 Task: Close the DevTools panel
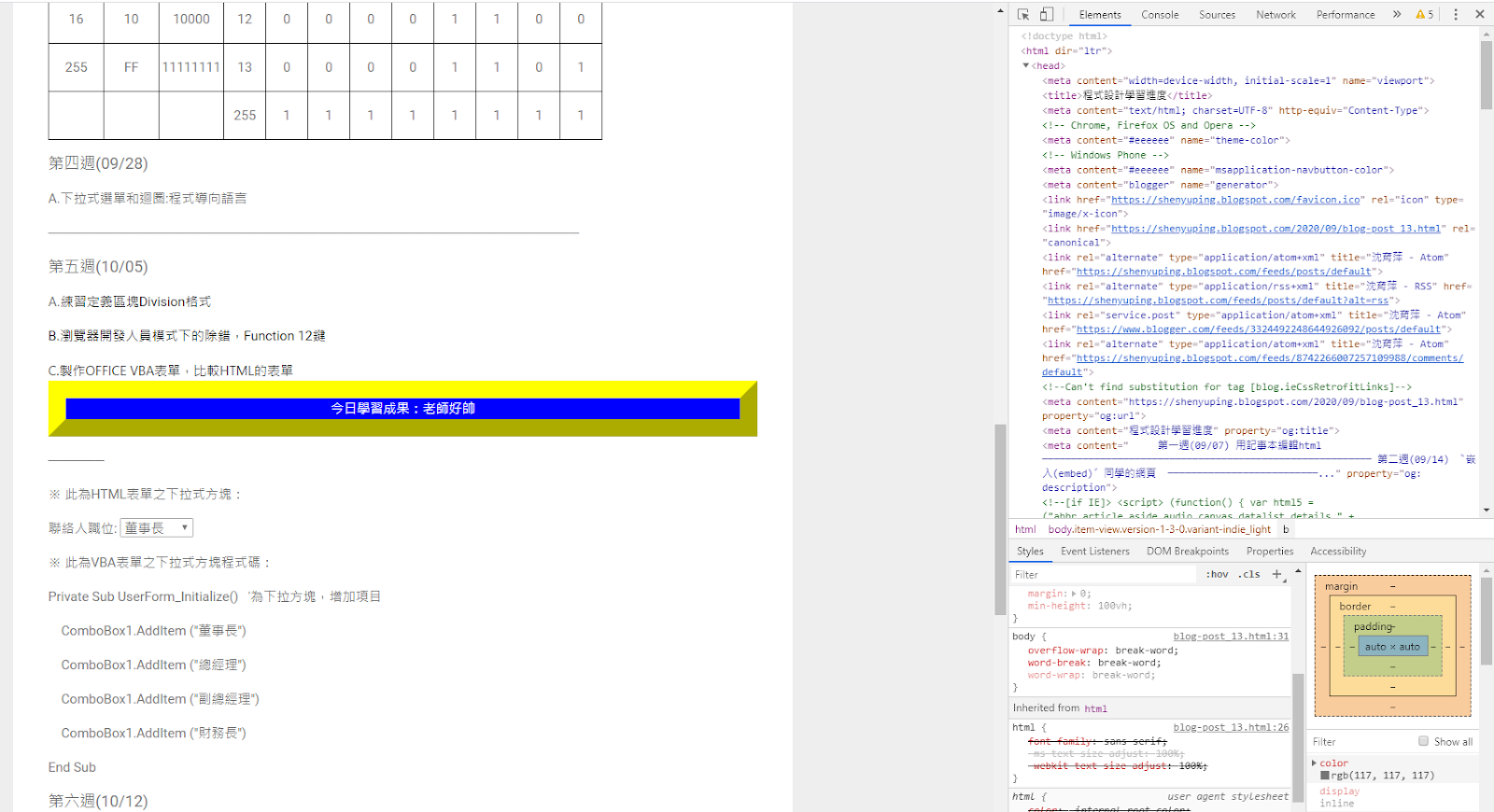pos(1480,14)
